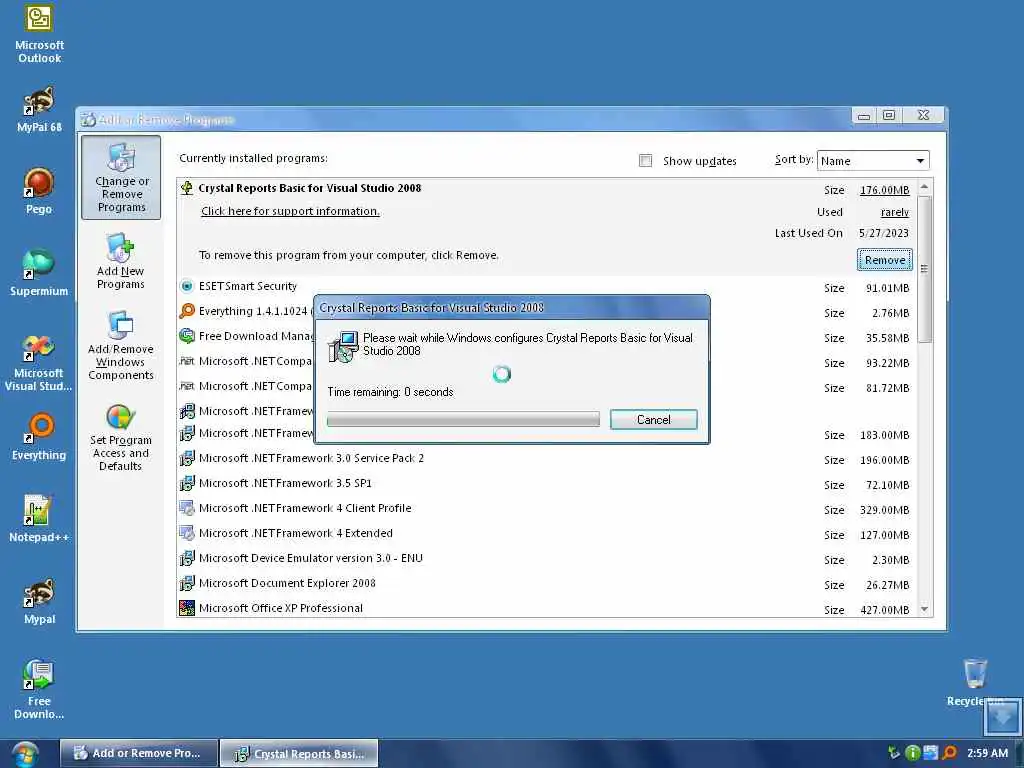Viewport: 1024px width, 768px height.
Task: Open the Recycle Bin on the desktop
Action: (975, 682)
